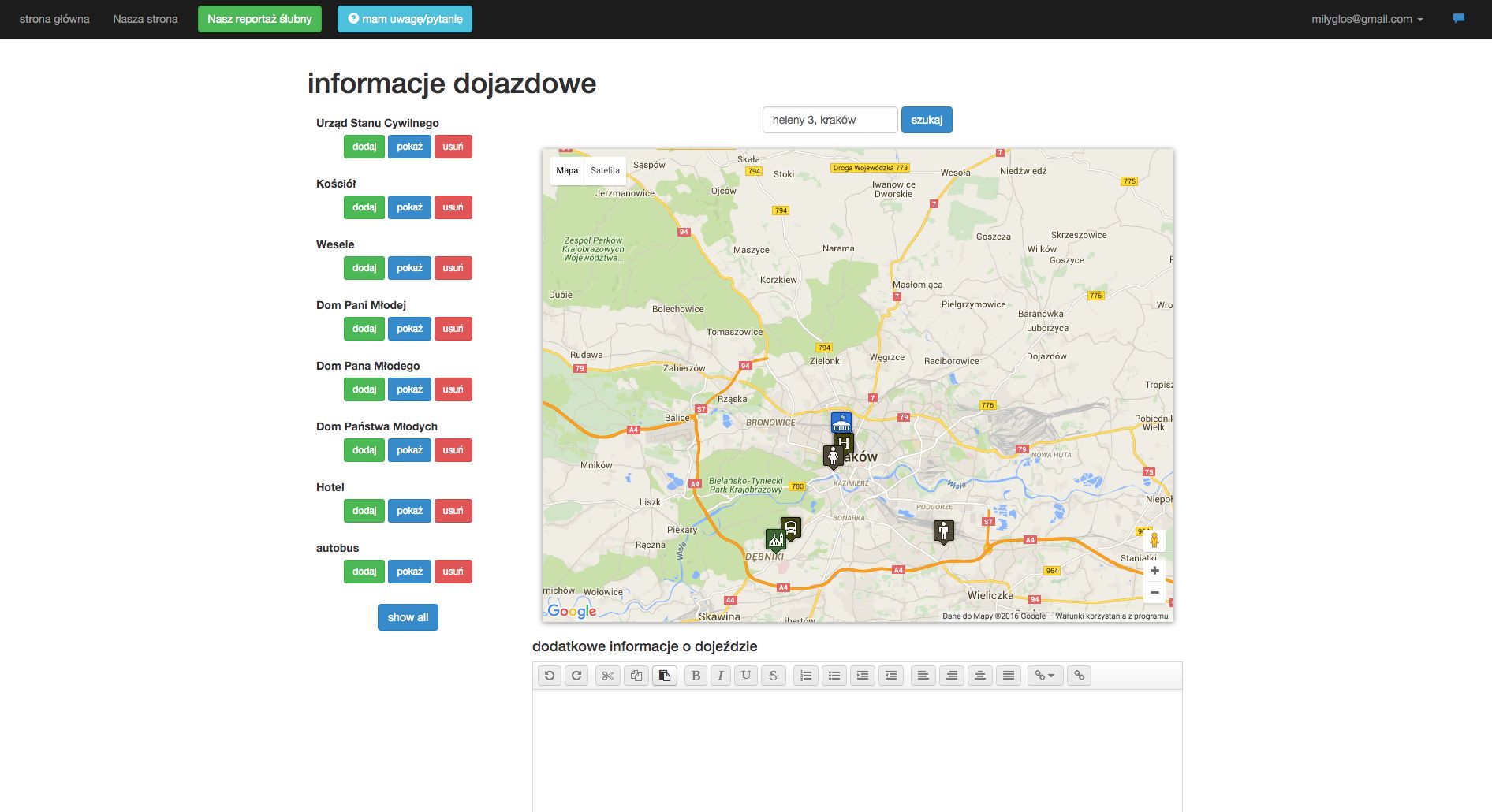The width and height of the screenshot is (1492, 812).
Task: Center the text
Action: (980, 676)
